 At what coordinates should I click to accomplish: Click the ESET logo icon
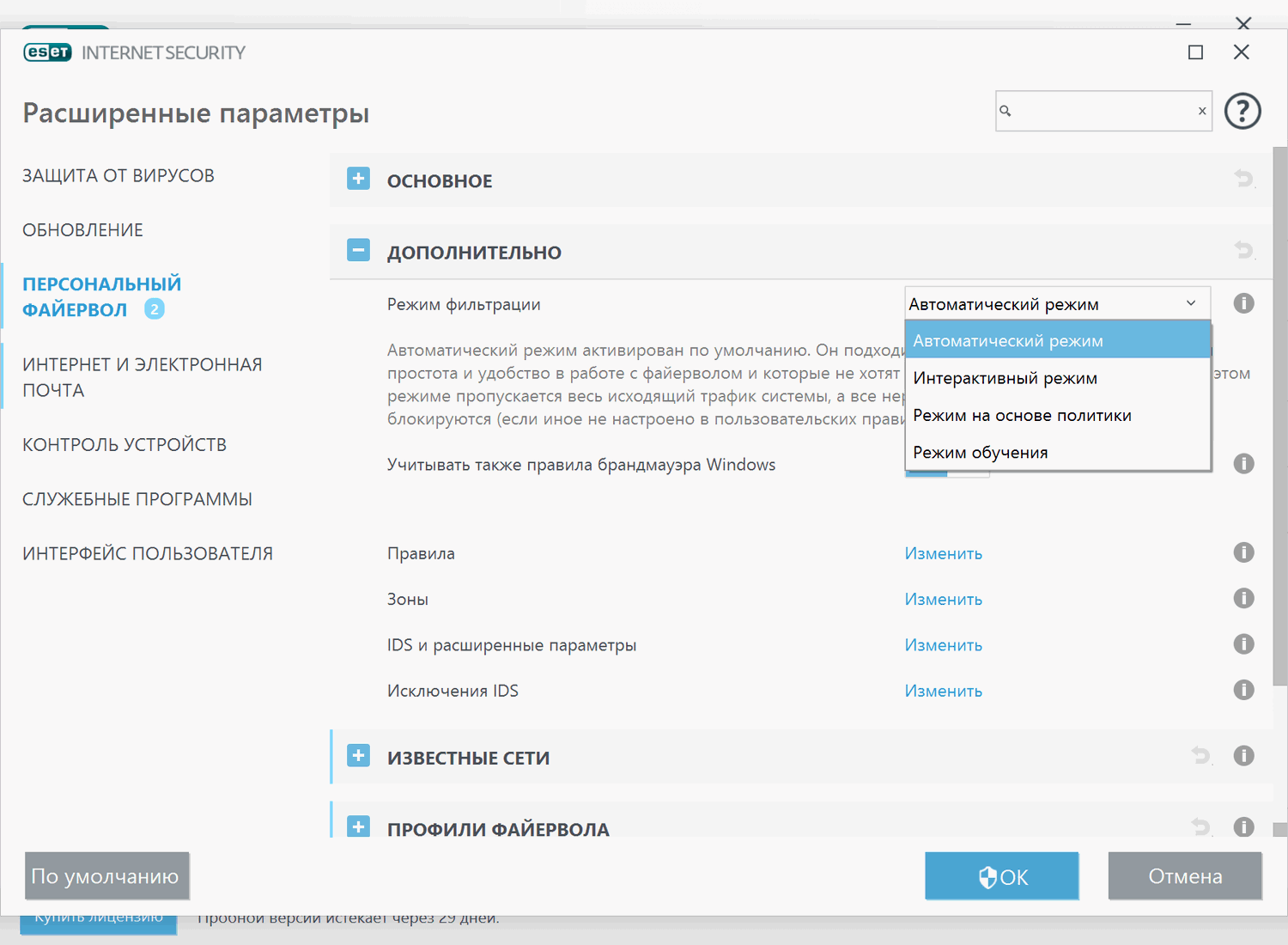click(x=47, y=52)
